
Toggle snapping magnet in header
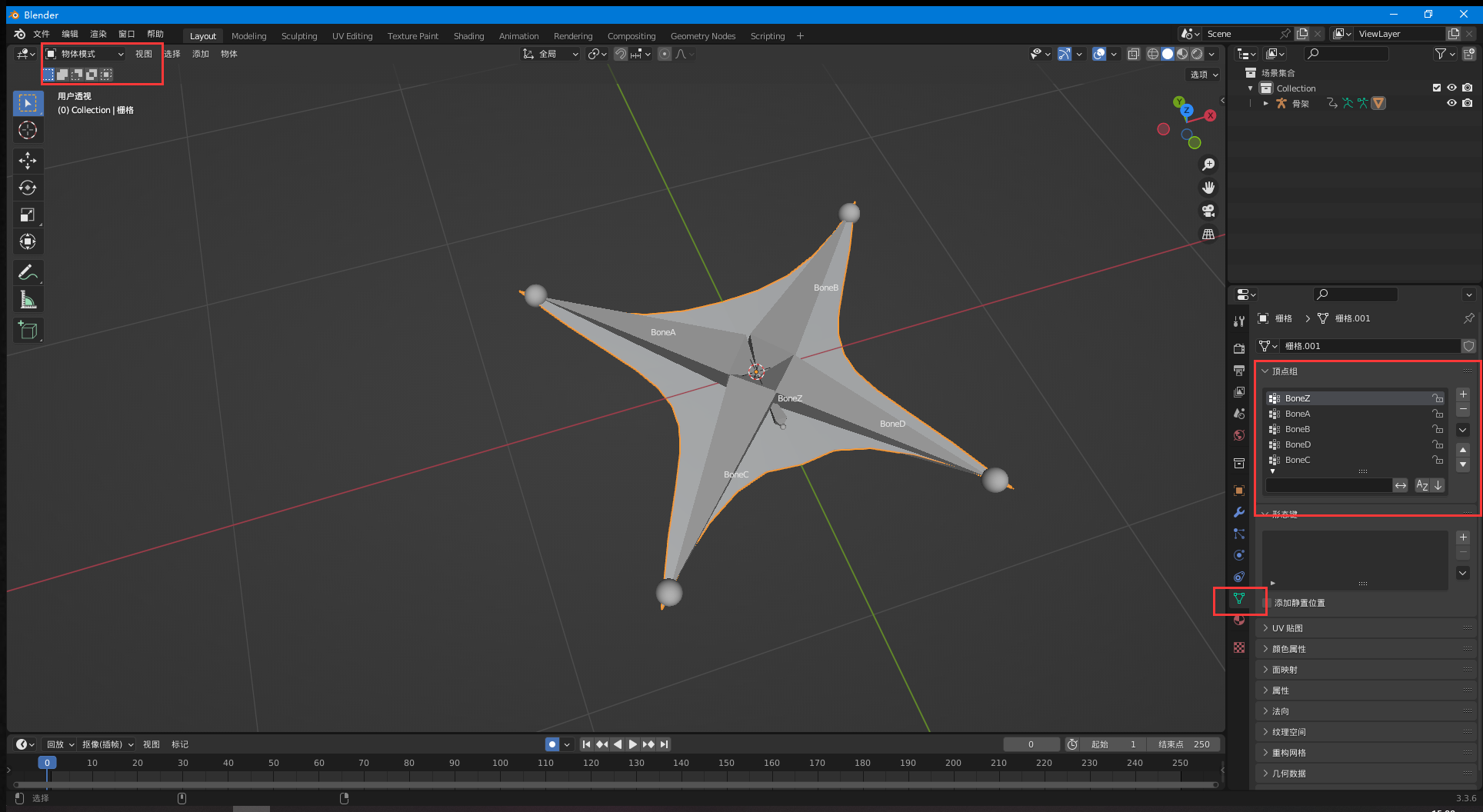pos(620,54)
